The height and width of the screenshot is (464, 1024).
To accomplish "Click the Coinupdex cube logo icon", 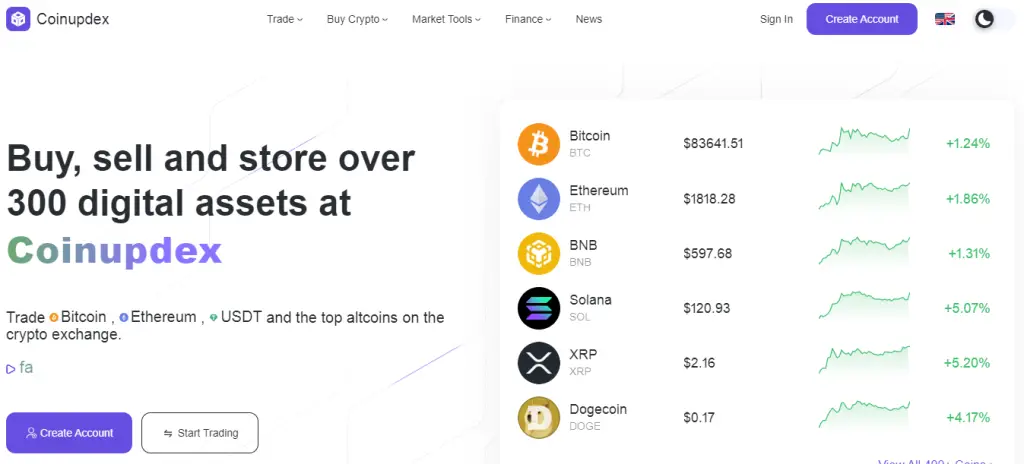I will point(18,19).
